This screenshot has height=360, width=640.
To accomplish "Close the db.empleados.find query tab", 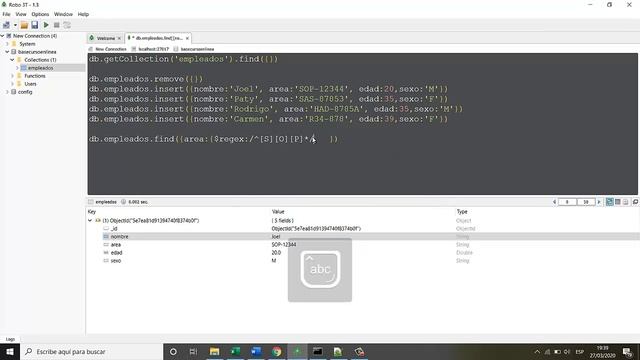I will 187,38.
